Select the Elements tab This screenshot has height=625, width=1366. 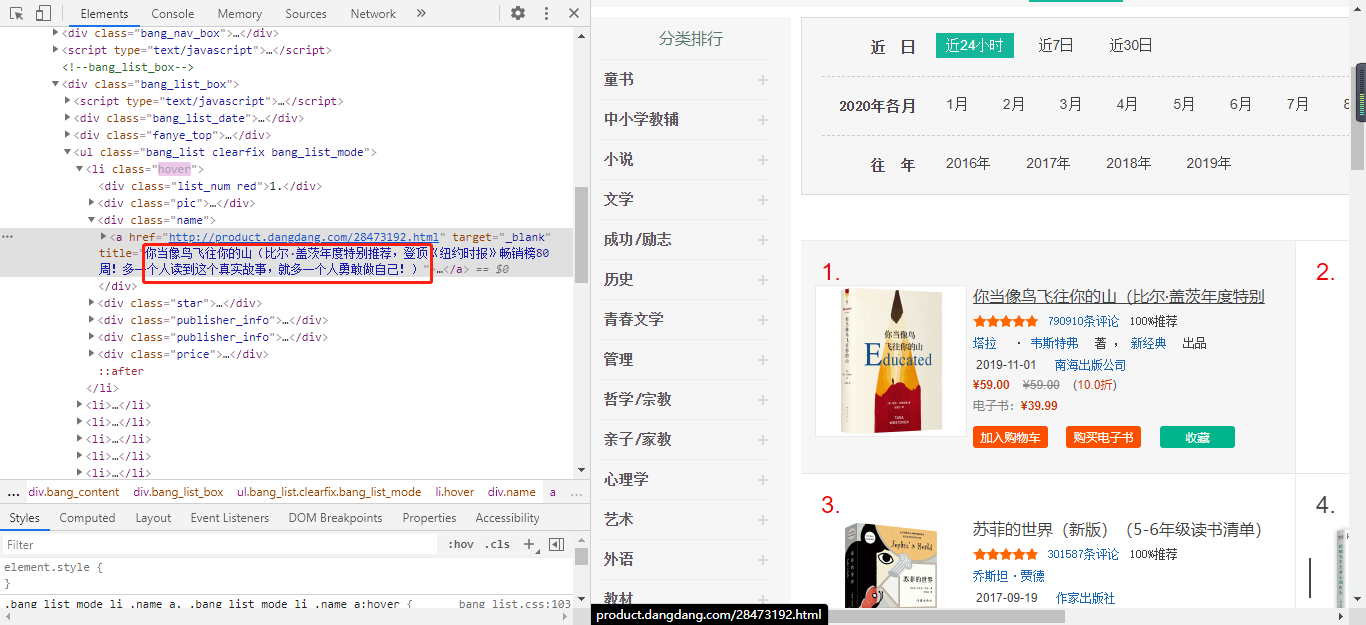[x=104, y=14]
